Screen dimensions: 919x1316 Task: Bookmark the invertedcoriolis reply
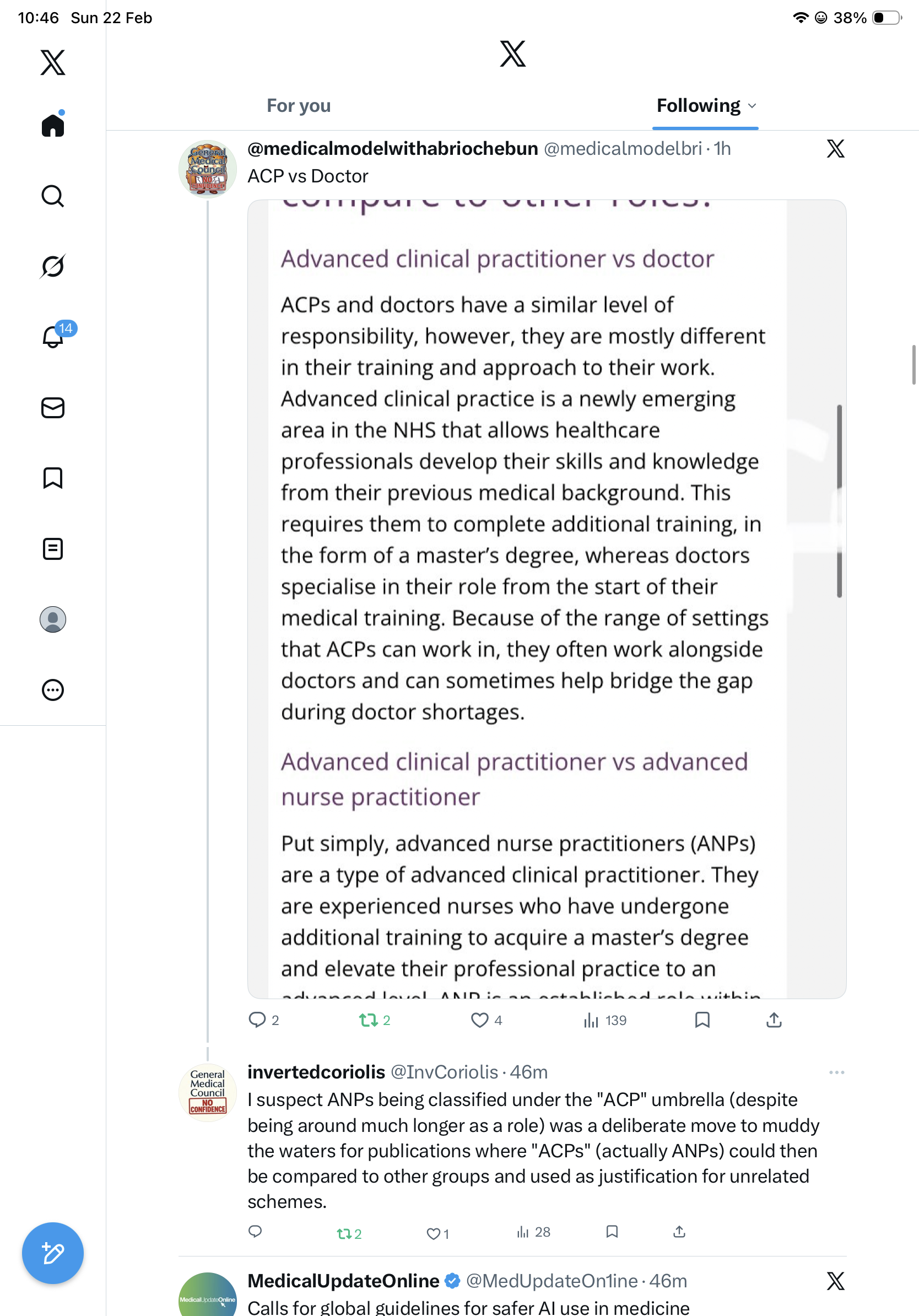[x=612, y=1231]
